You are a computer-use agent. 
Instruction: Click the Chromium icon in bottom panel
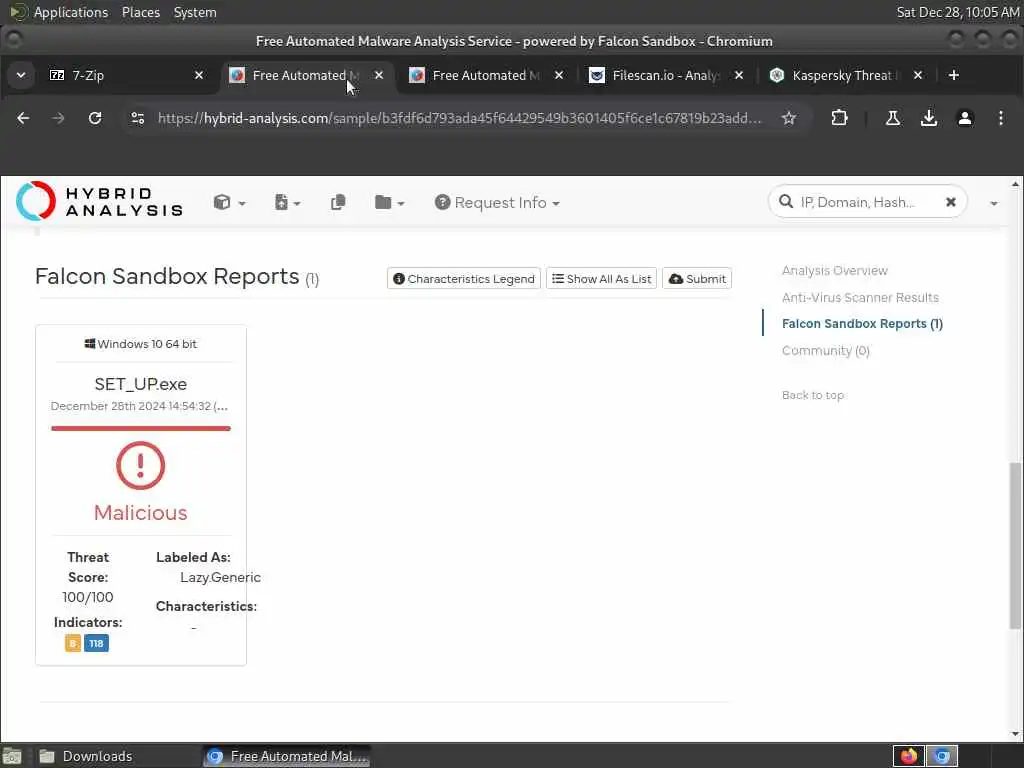pos(942,756)
